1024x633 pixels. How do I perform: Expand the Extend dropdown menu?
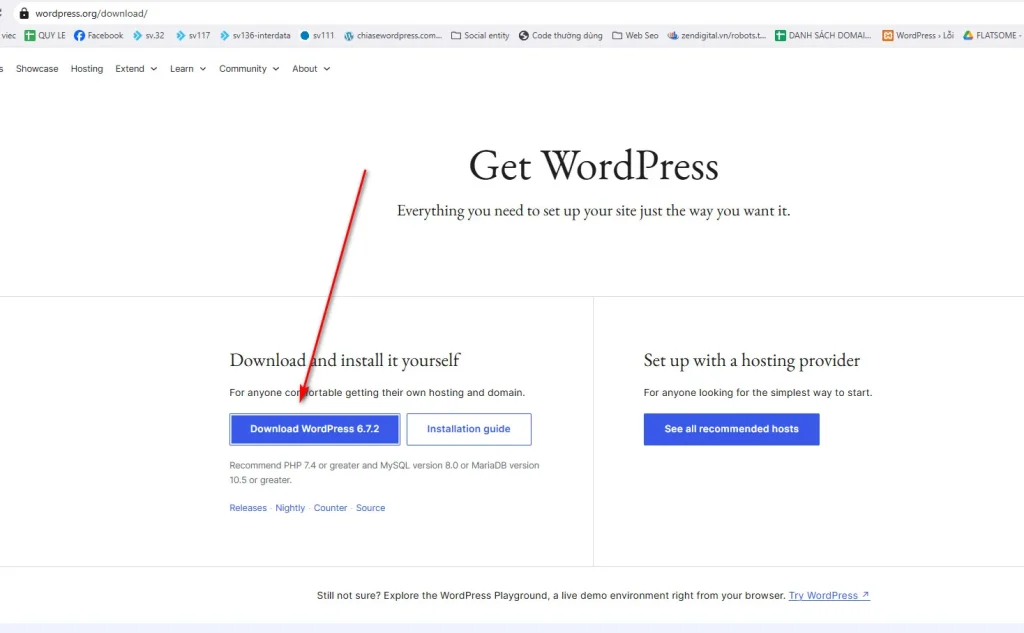136,69
